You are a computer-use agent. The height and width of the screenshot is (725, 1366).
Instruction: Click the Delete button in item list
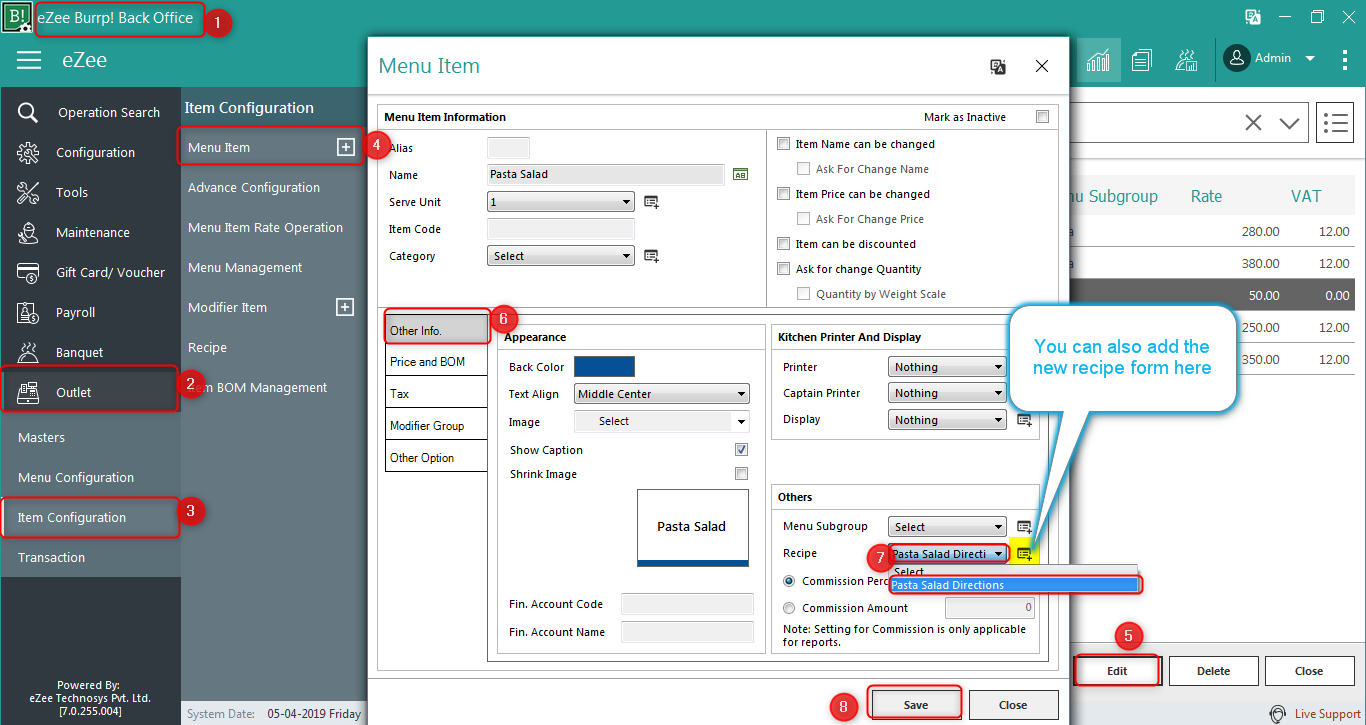click(x=1213, y=671)
